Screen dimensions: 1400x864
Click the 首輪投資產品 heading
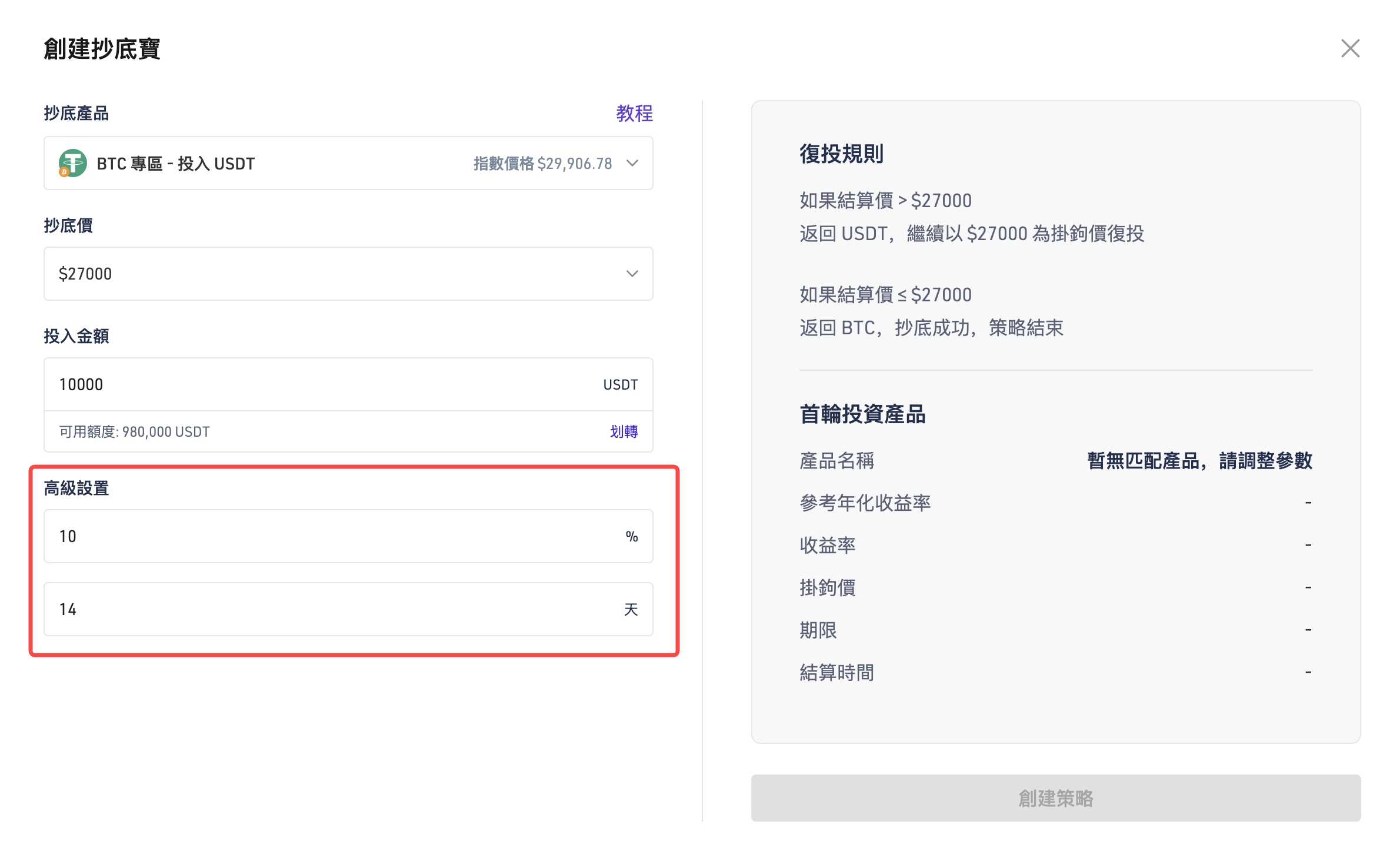(x=862, y=414)
